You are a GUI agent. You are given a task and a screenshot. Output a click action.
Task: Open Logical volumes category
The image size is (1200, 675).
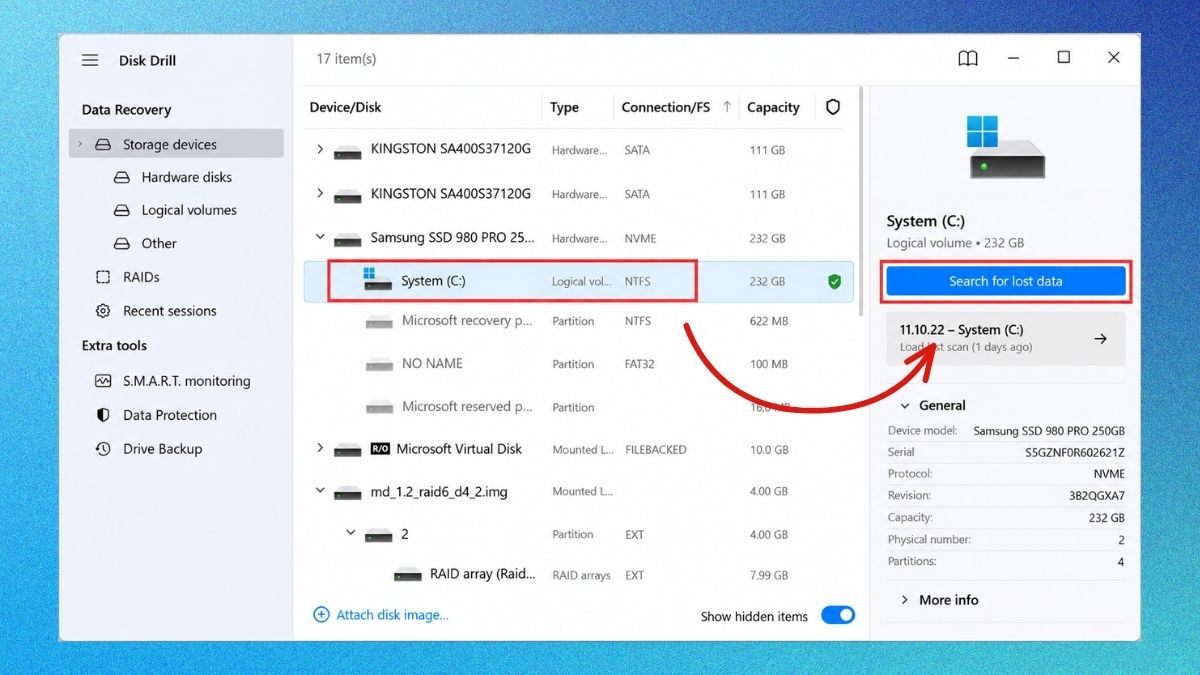[188, 210]
